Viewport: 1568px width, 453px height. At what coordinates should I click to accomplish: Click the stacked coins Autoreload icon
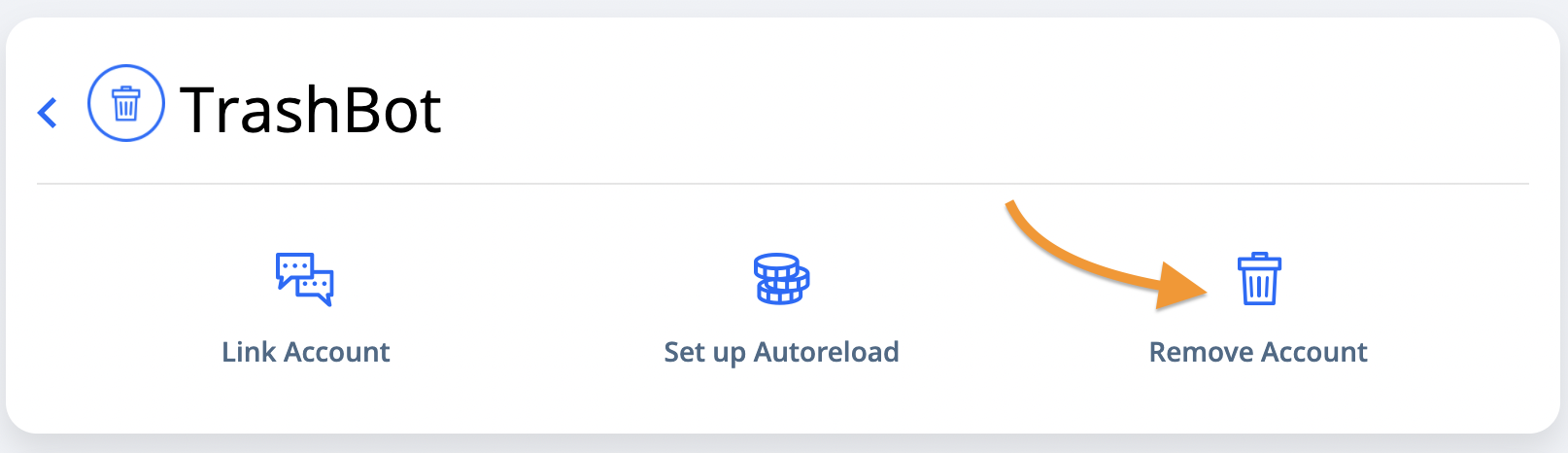782,279
